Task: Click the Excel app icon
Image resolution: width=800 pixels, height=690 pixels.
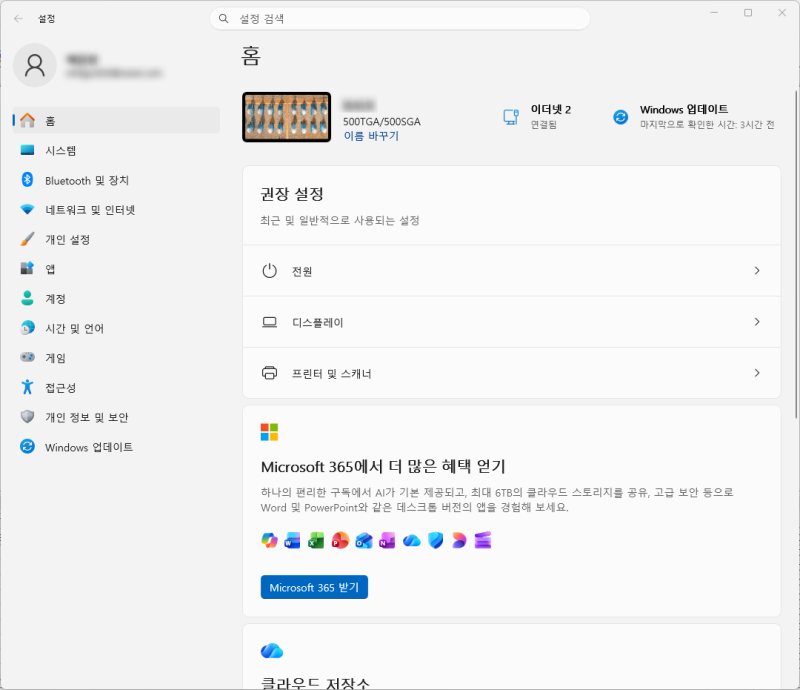Action: tap(316, 540)
